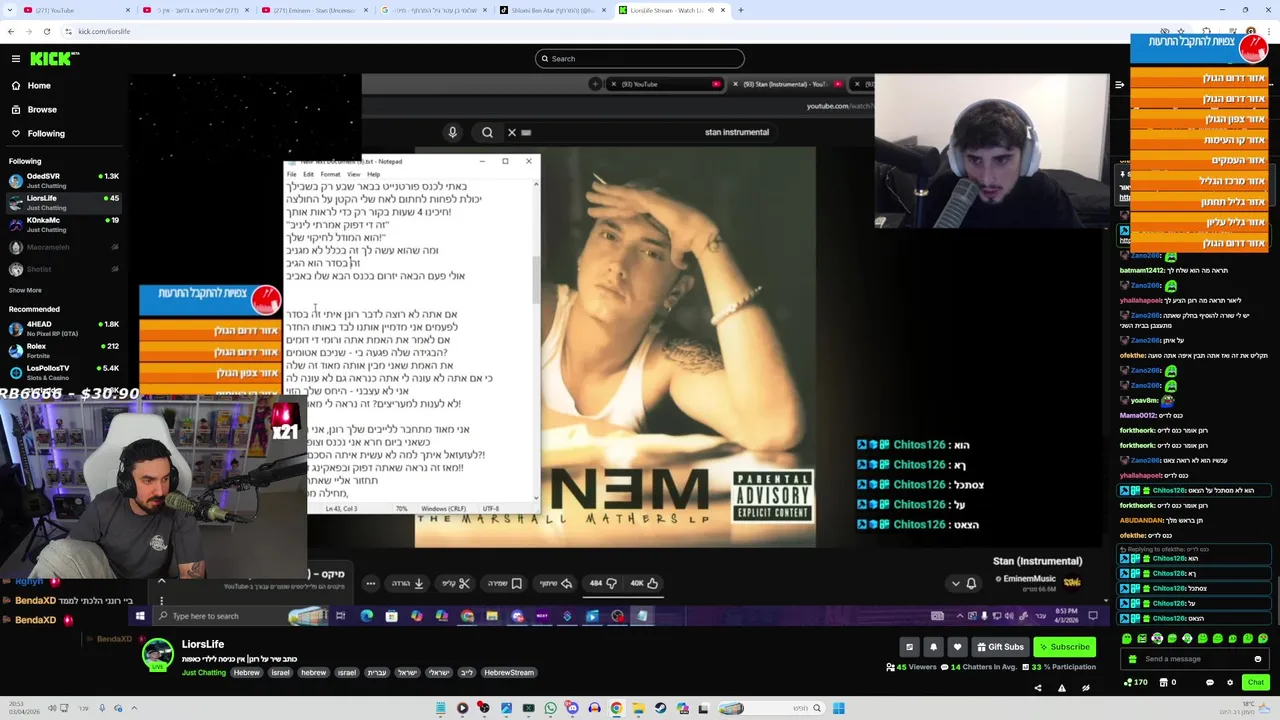Expand the Show More following list
Screen dimensions: 1280x720
(x=25, y=290)
